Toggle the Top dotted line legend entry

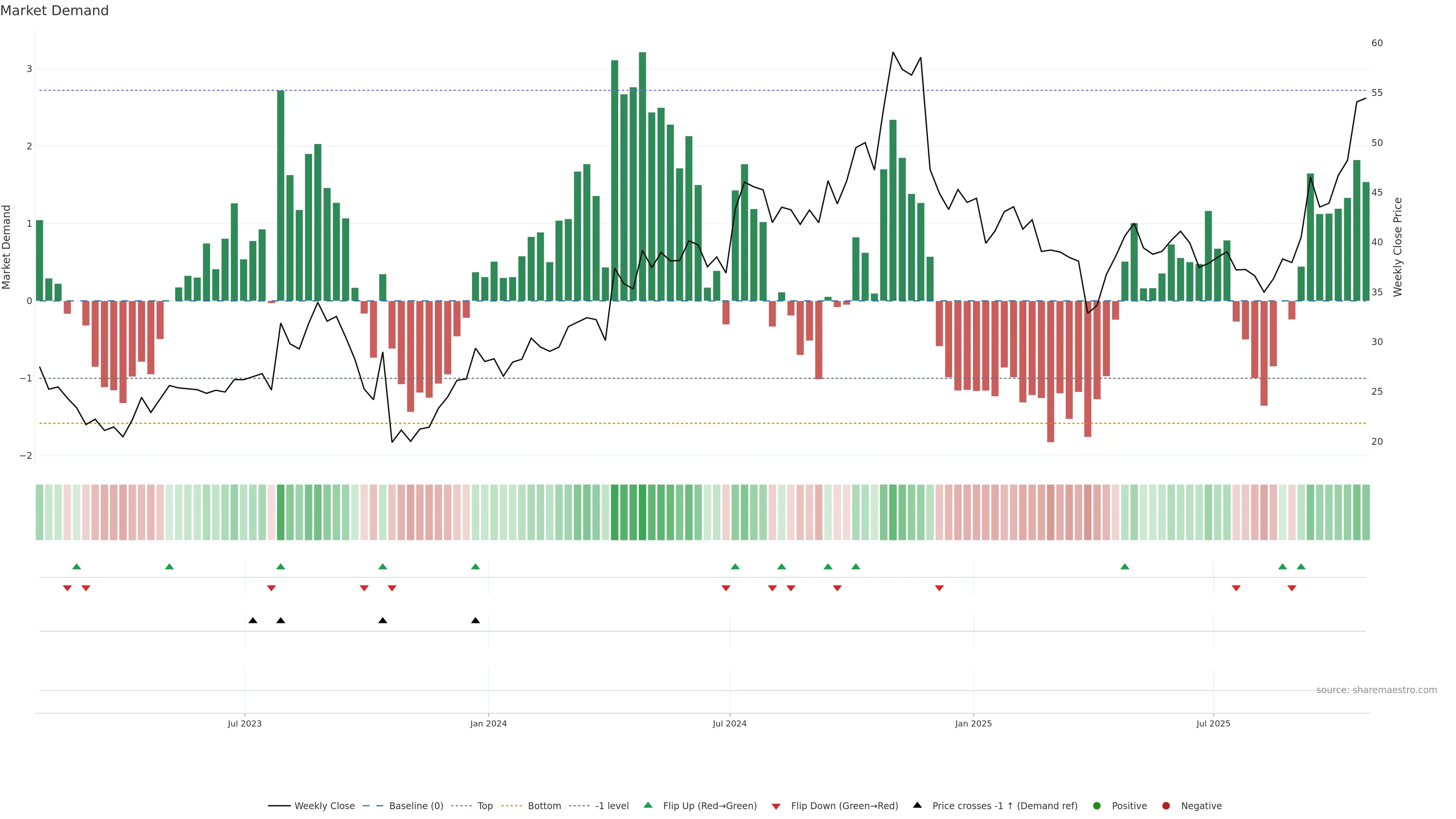(x=485, y=806)
